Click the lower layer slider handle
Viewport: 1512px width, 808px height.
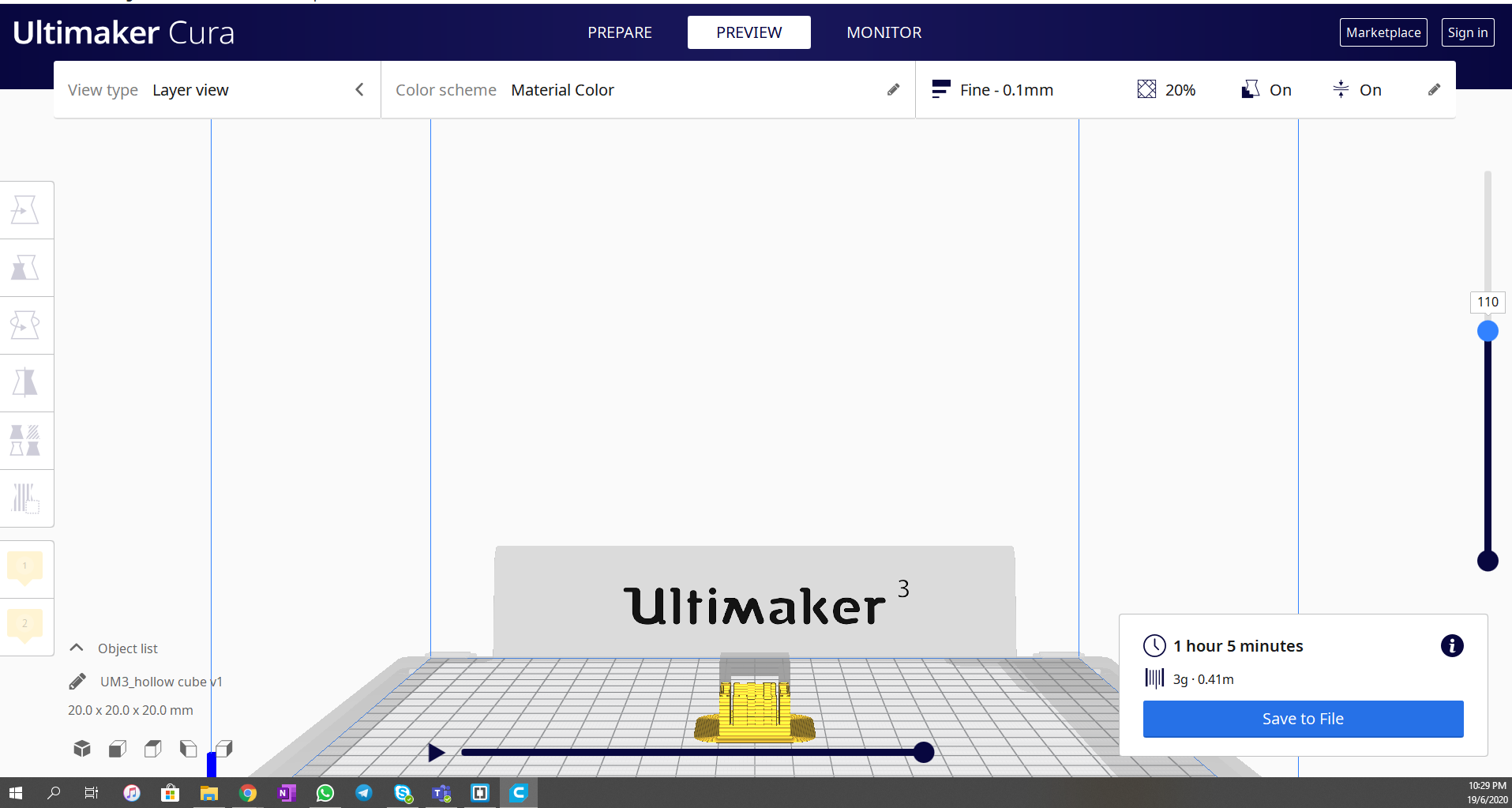click(x=1488, y=561)
